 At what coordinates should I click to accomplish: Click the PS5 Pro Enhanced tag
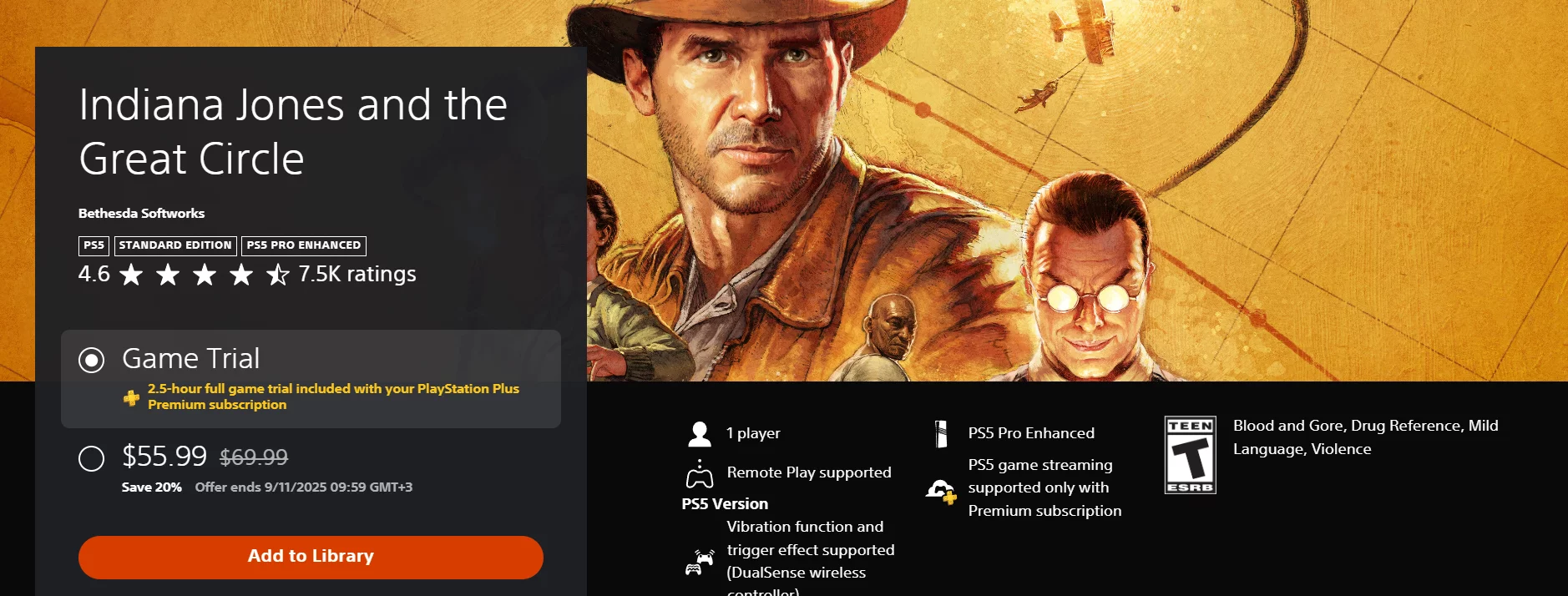(304, 245)
